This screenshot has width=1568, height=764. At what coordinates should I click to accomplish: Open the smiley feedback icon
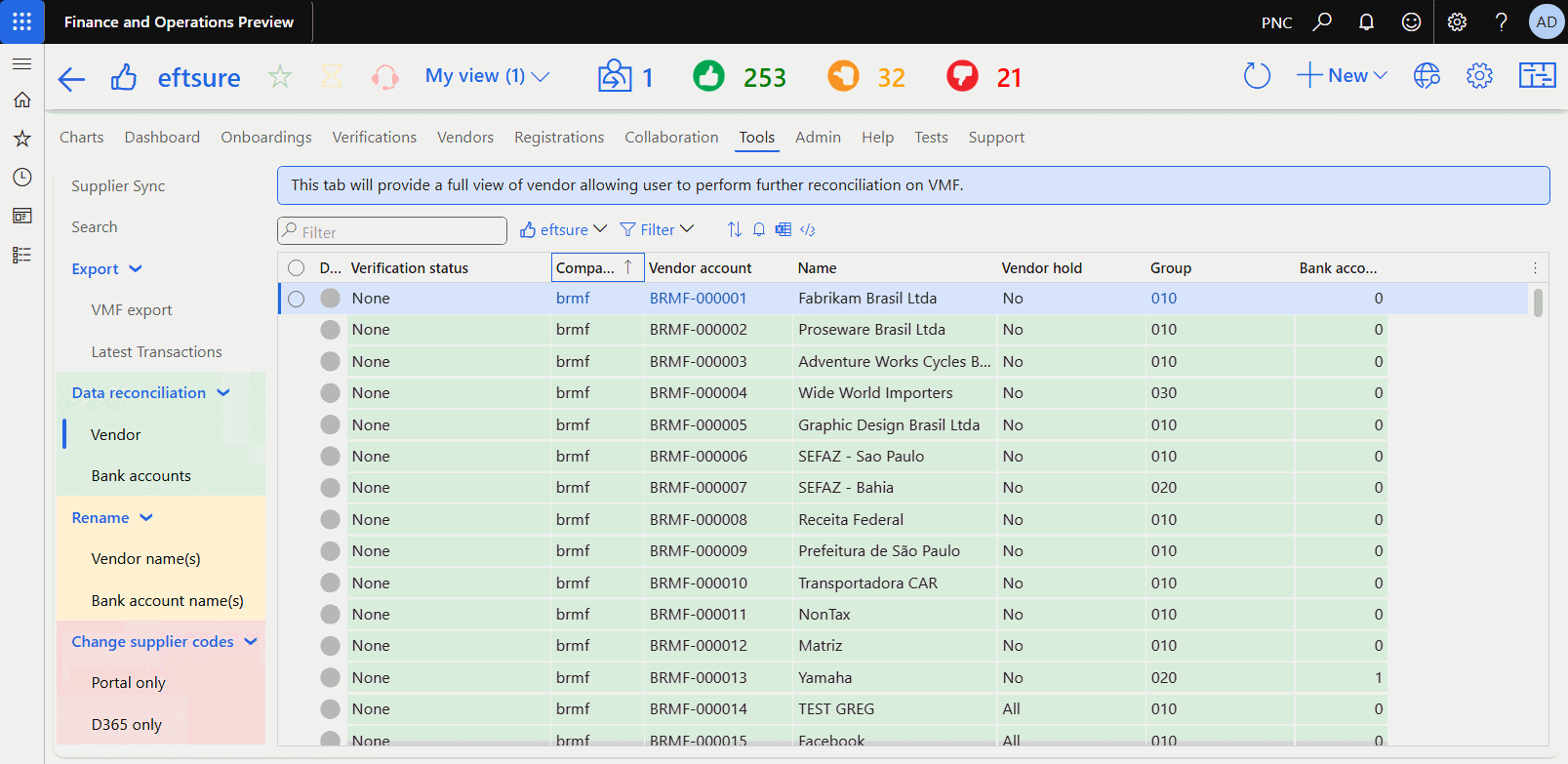(x=1411, y=21)
